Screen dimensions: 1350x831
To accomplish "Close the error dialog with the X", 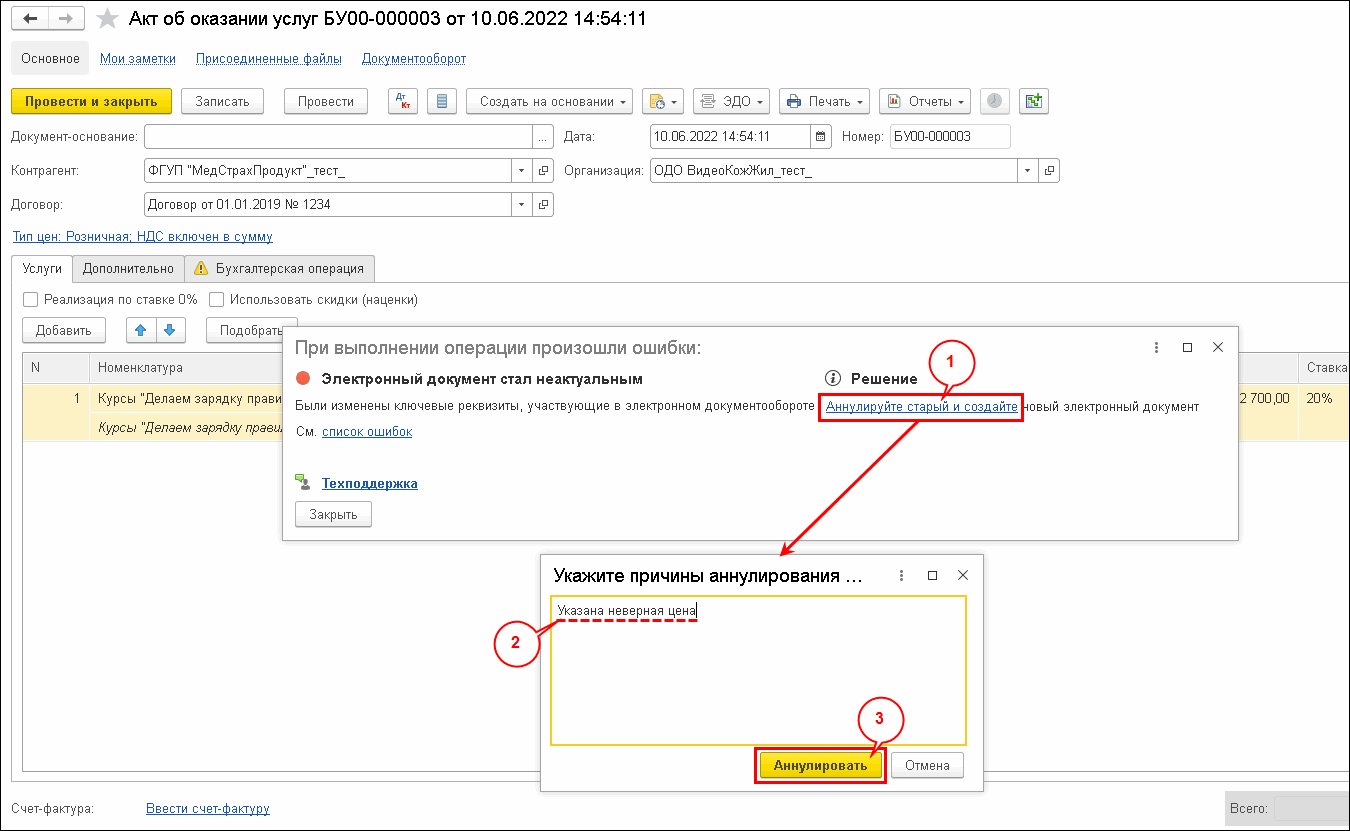I will click(x=1218, y=347).
